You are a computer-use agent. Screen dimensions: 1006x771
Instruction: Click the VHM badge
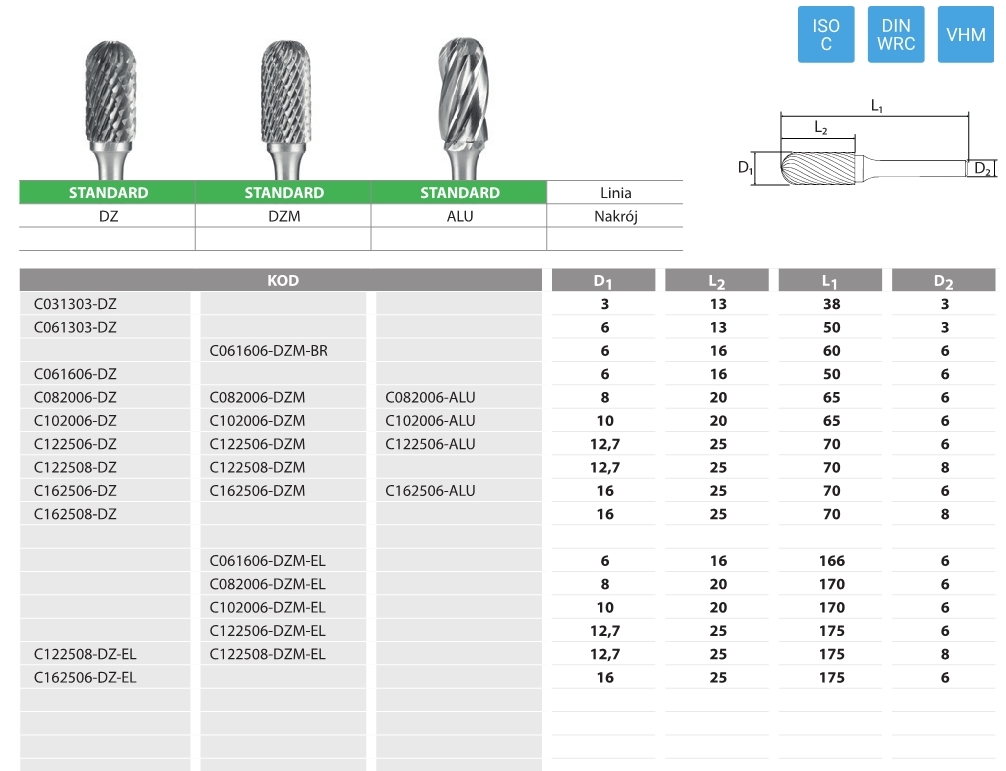[x=966, y=35]
